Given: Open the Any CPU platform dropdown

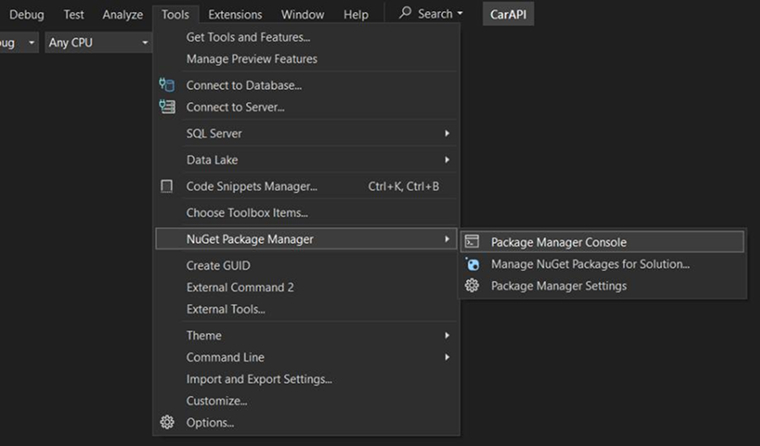Looking at the screenshot, I should (98, 43).
